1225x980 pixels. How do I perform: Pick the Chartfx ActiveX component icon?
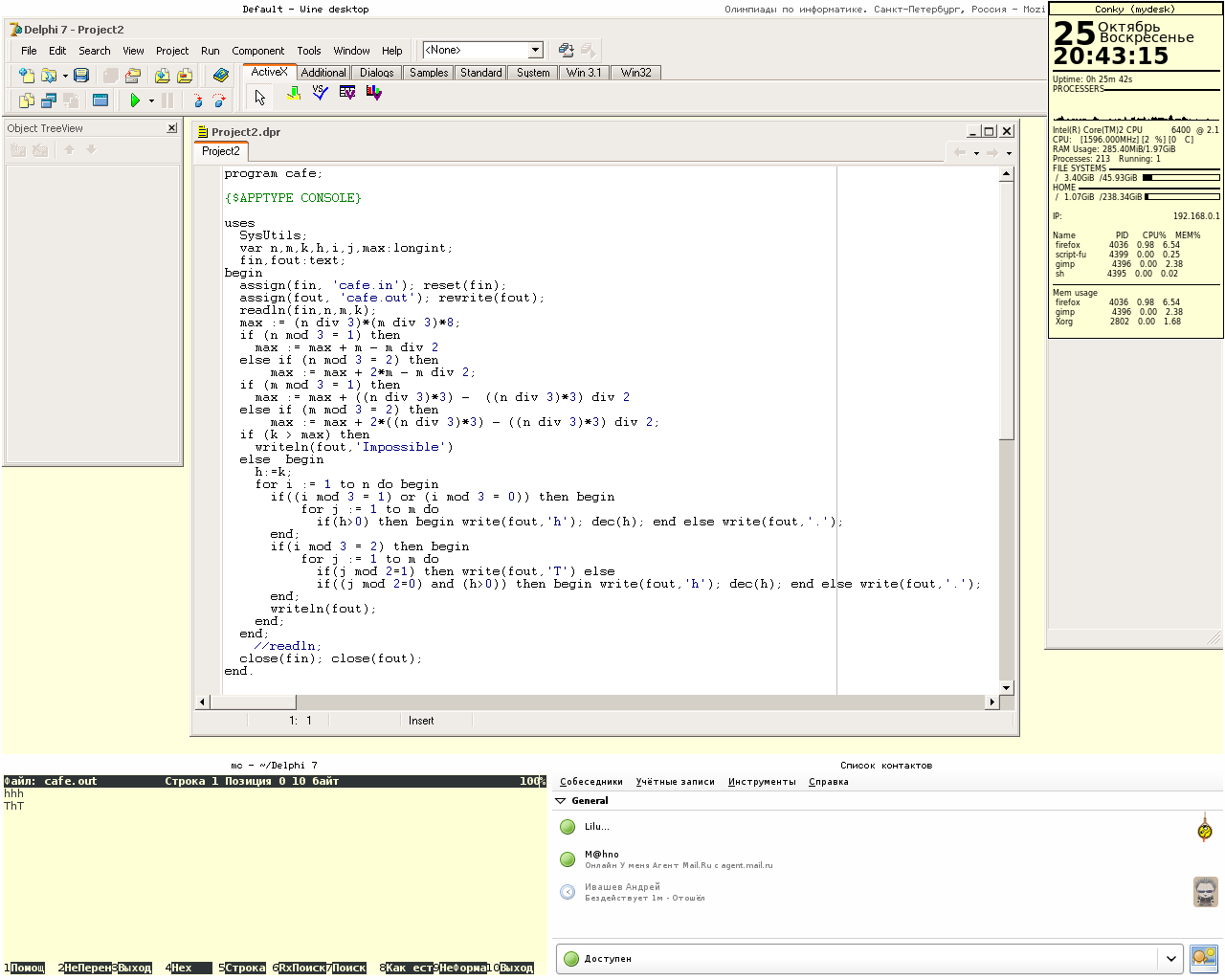[294, 93]
